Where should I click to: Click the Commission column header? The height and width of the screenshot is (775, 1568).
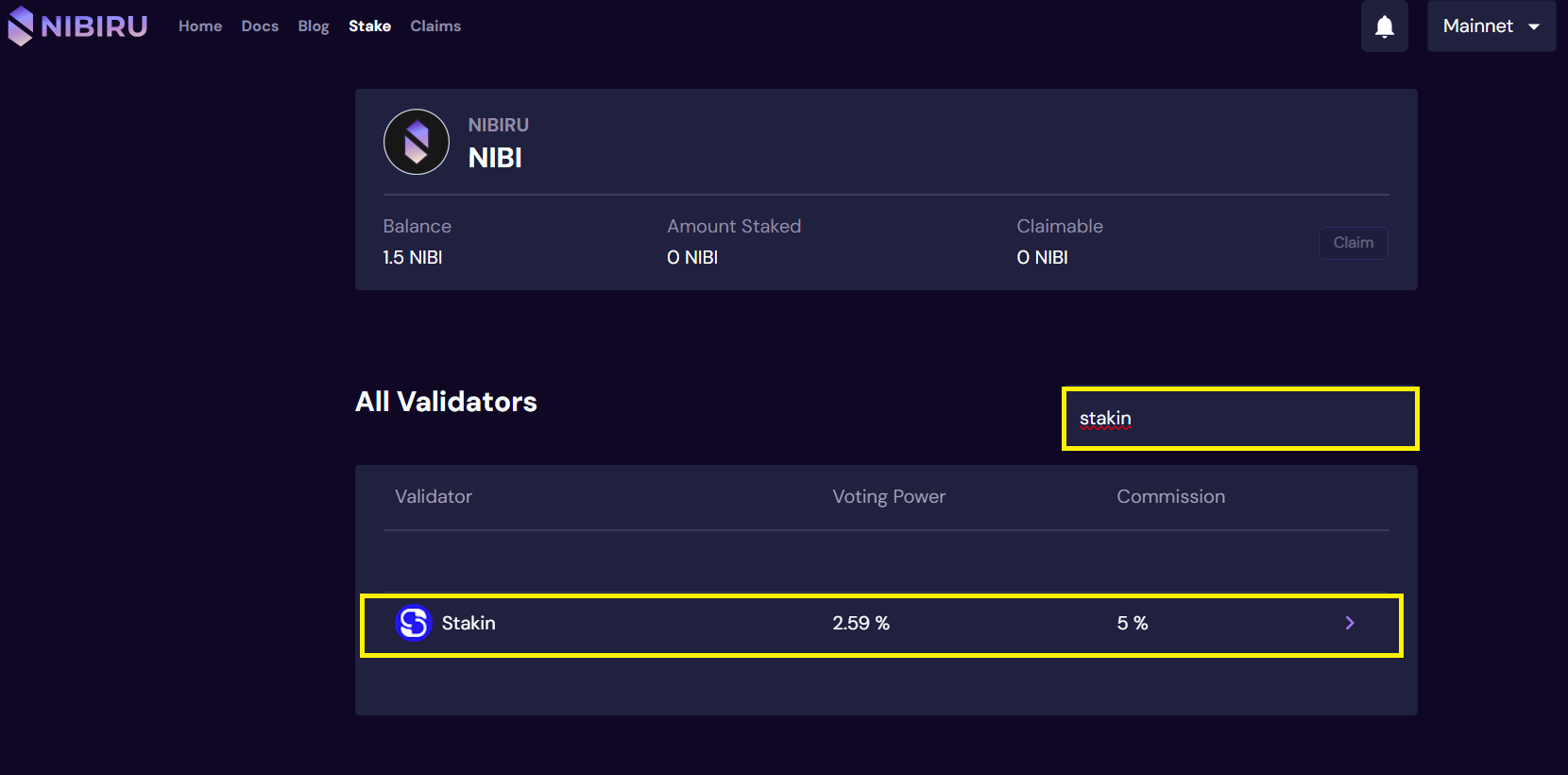(x=1171, y=496)
